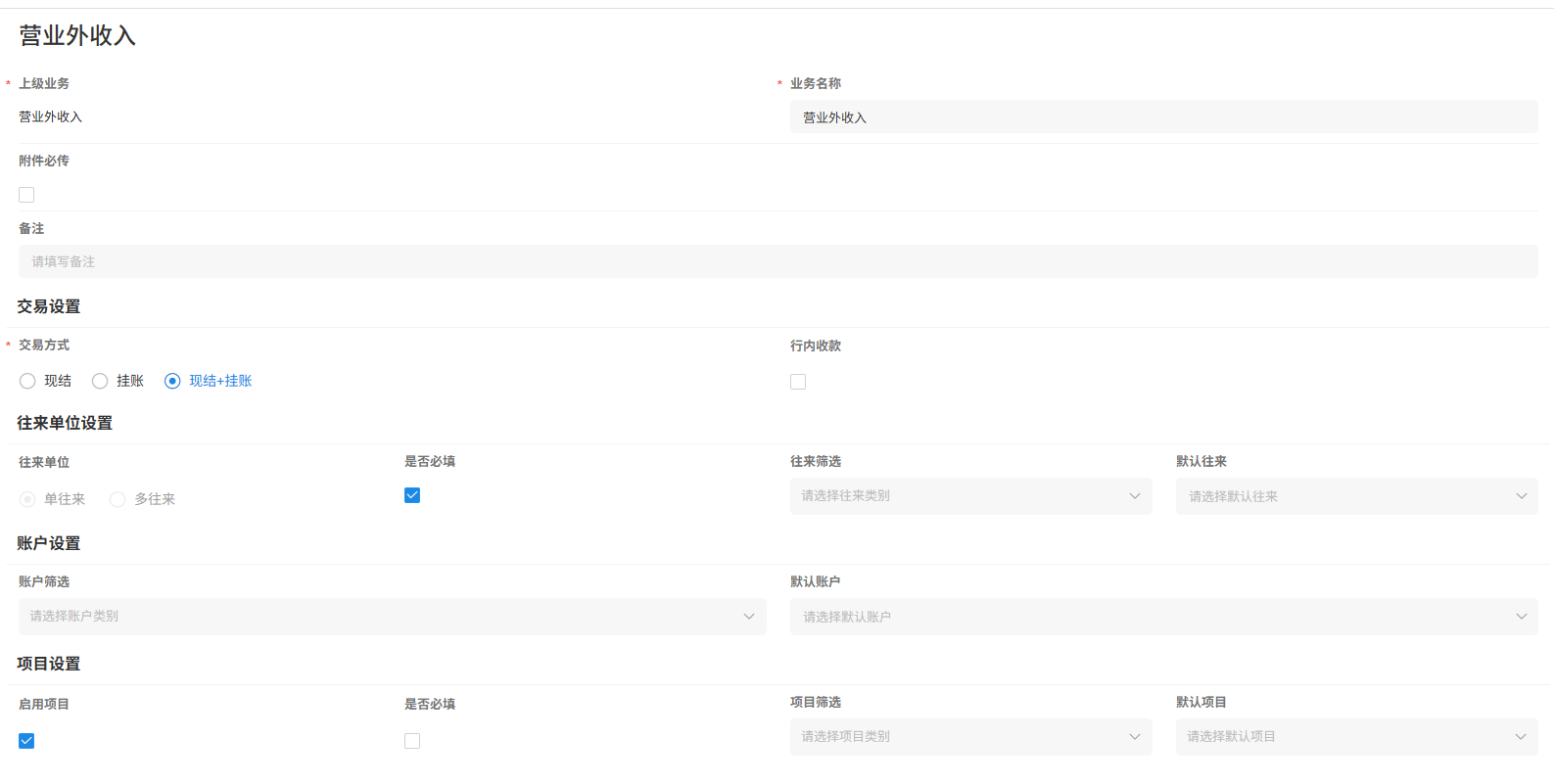1554x784 pixels.
Task: Click the chevron arrow in 账户筛选 field
Action: click(749, 617)
